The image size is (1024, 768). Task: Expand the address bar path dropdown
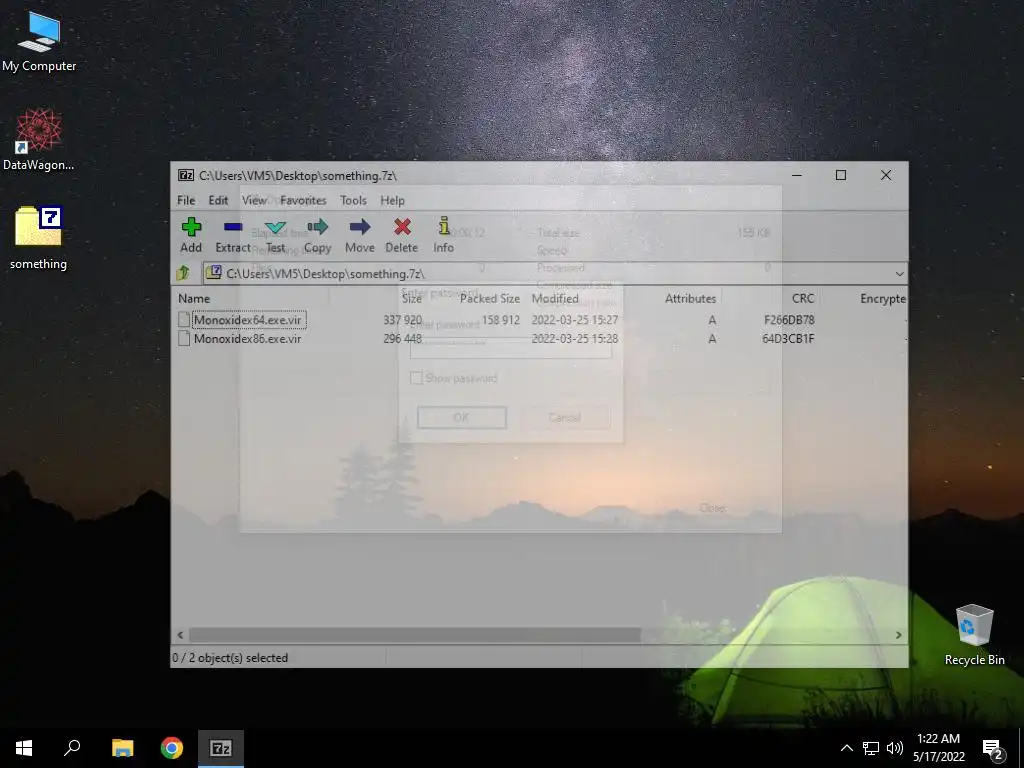(899, 274)
